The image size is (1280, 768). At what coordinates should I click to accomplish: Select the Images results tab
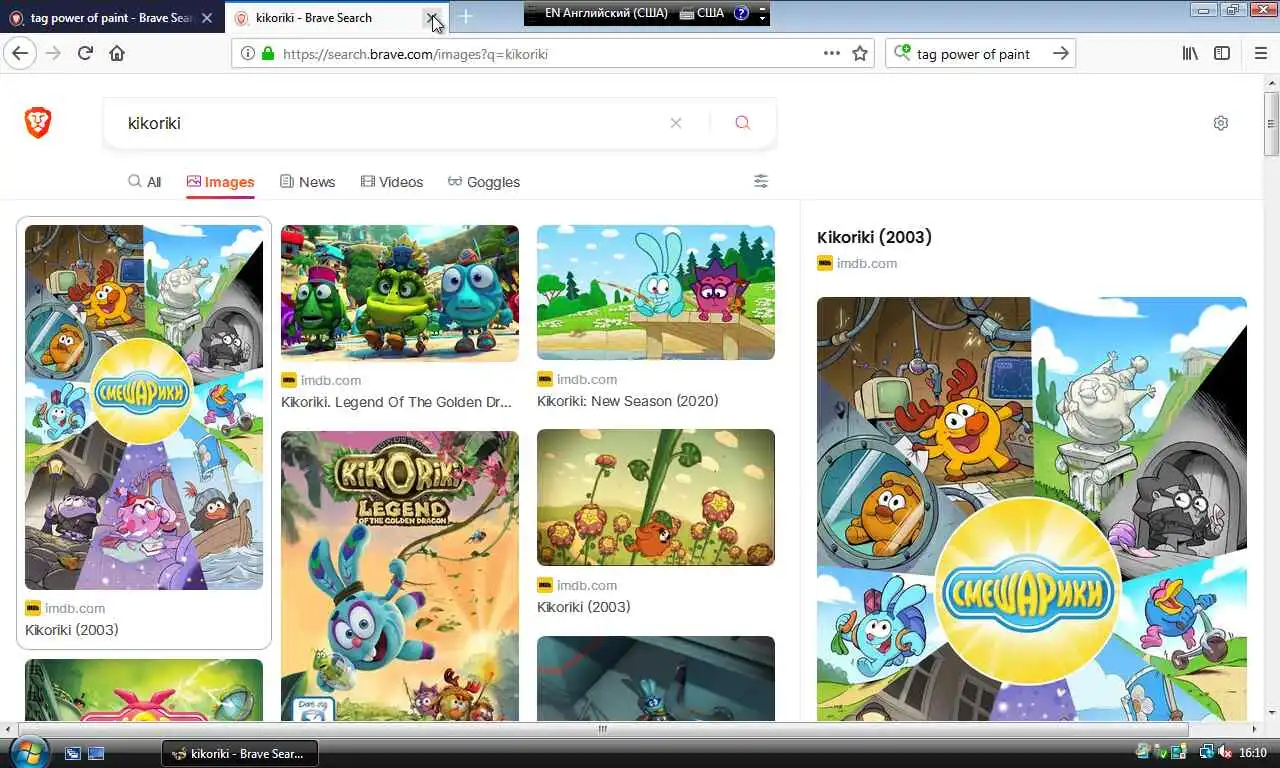(220, 182)
